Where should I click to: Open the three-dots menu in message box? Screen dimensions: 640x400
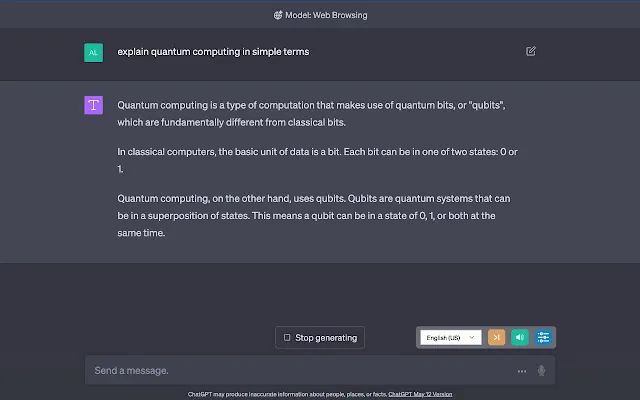coord(522,371)
